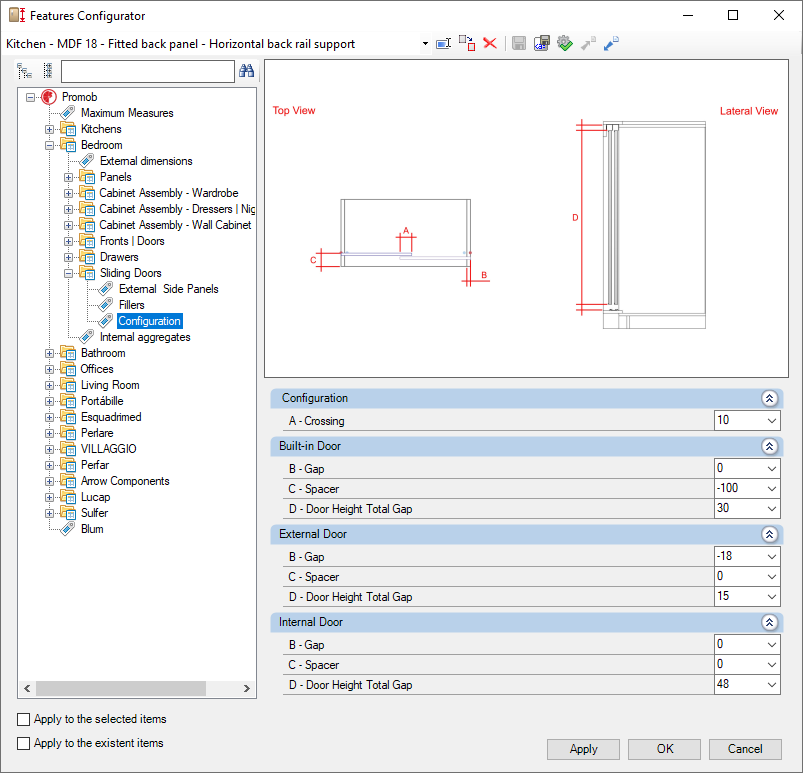
Task: Select Cabinet Assembly - Wall Cabinet item
Action: click(175, 225)
